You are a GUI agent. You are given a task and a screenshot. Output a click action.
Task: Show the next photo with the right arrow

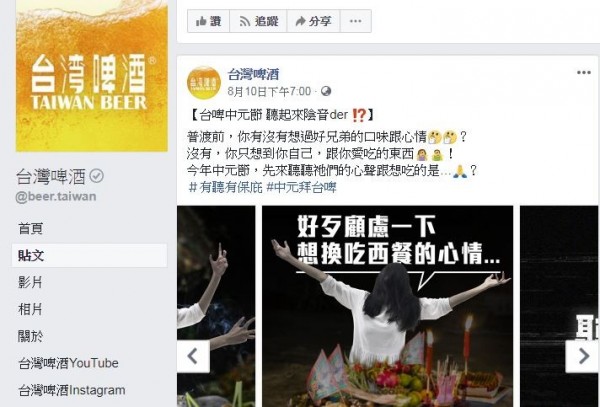[x=582, y=356]
